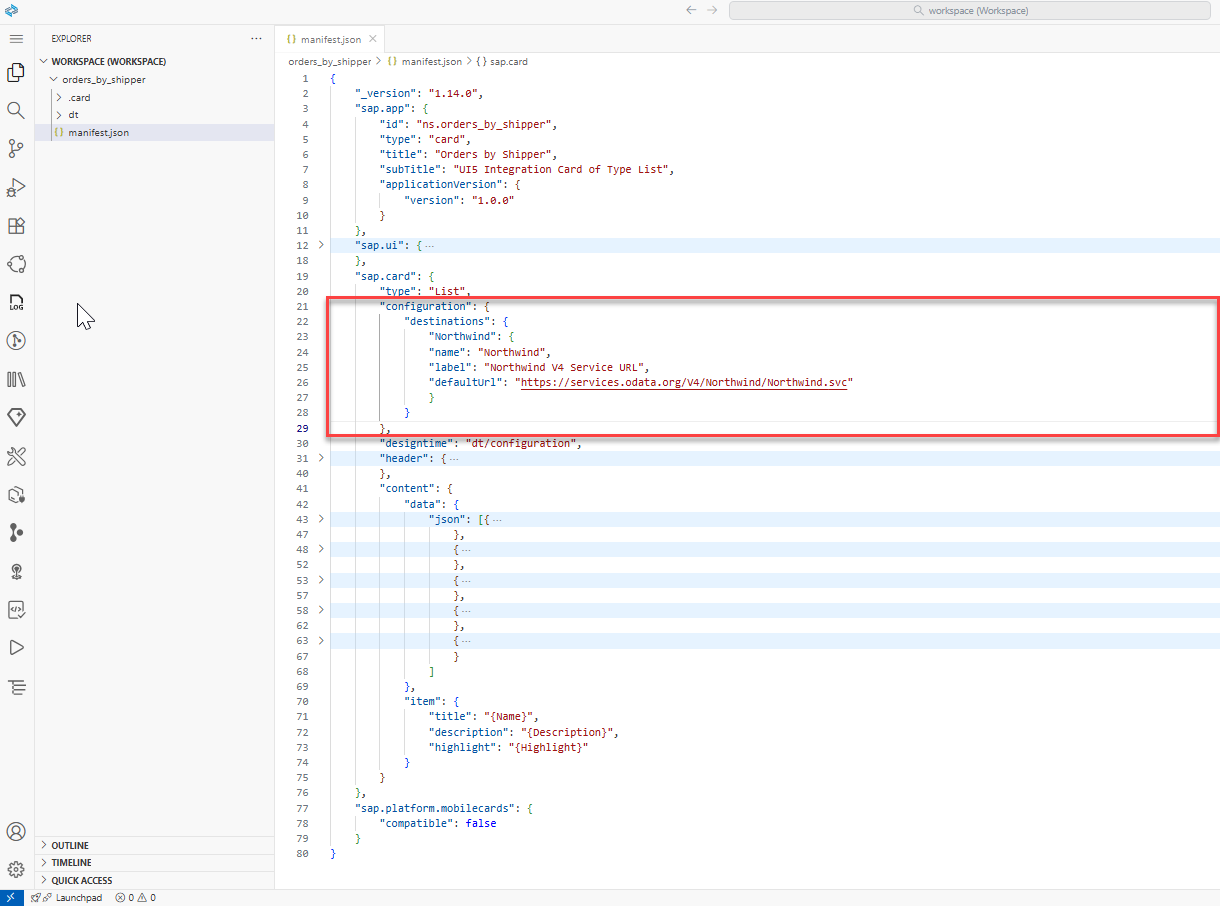Click the circular nodes icon below Extensions
Screen dimensions: 1220x906
(16, 264)
